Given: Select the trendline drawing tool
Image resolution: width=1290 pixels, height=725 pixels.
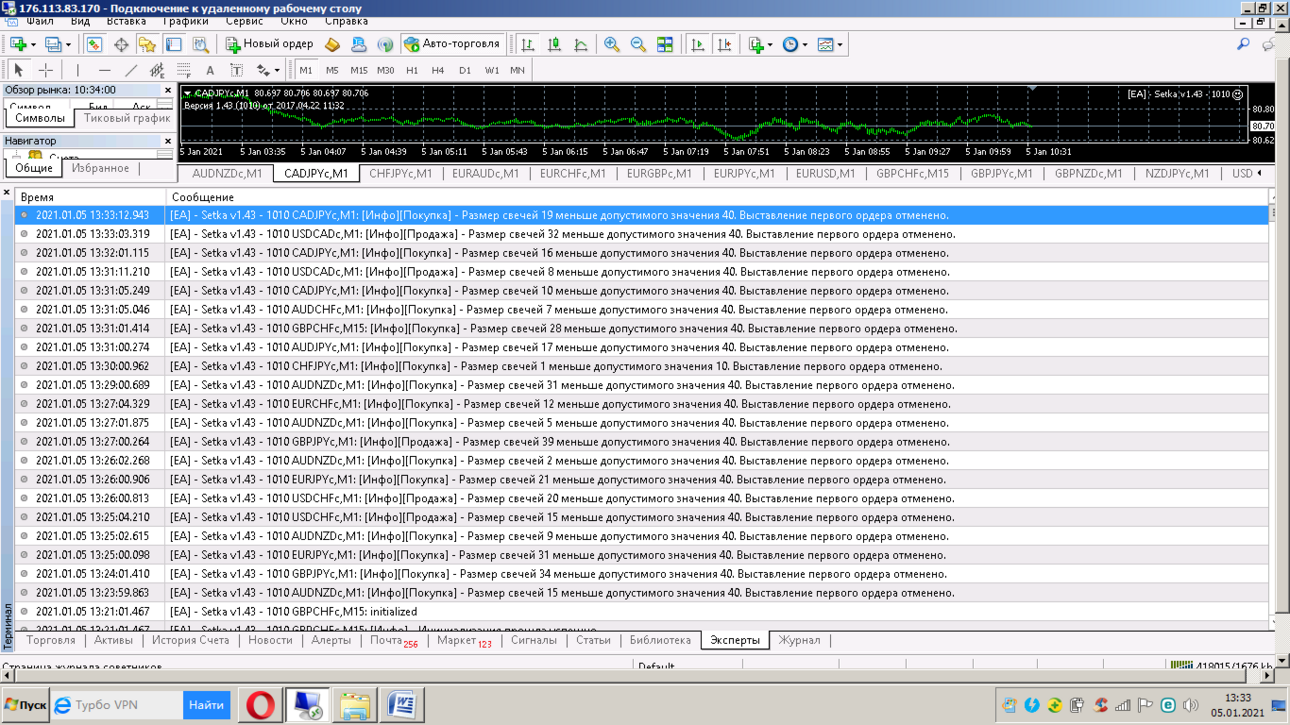Looking at the screenshot, I should [131, 70].
